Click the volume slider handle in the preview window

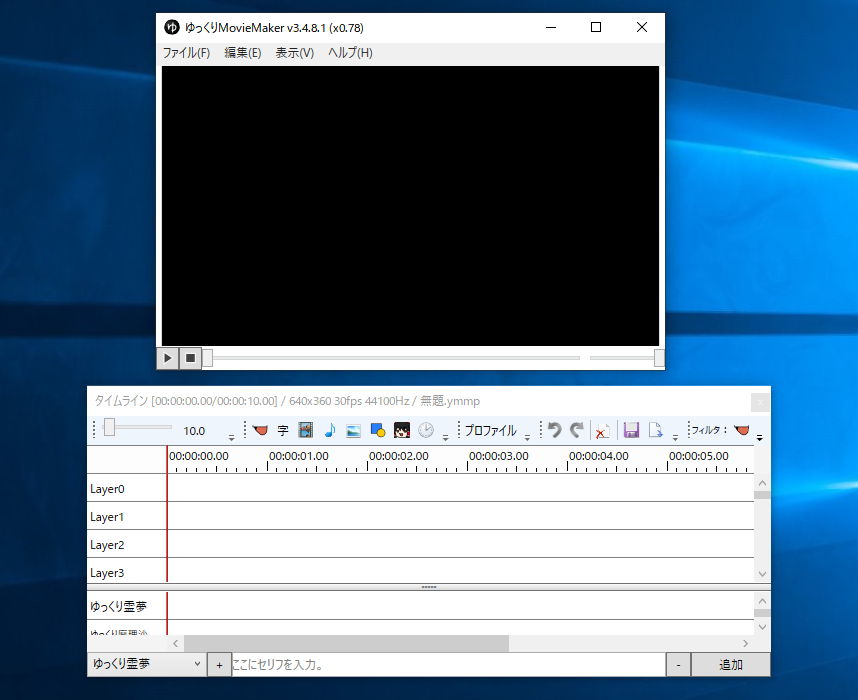(659, 358)
